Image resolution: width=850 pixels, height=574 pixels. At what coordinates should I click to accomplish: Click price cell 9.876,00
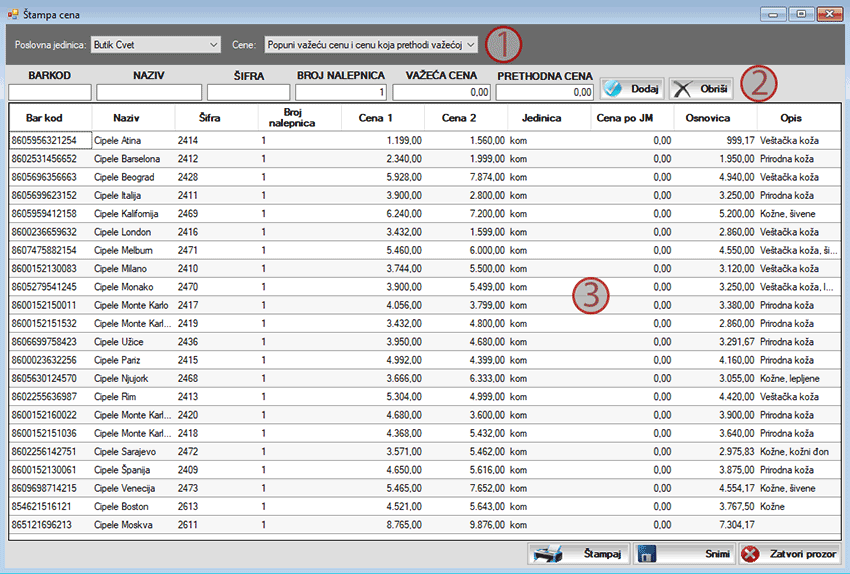466,525
